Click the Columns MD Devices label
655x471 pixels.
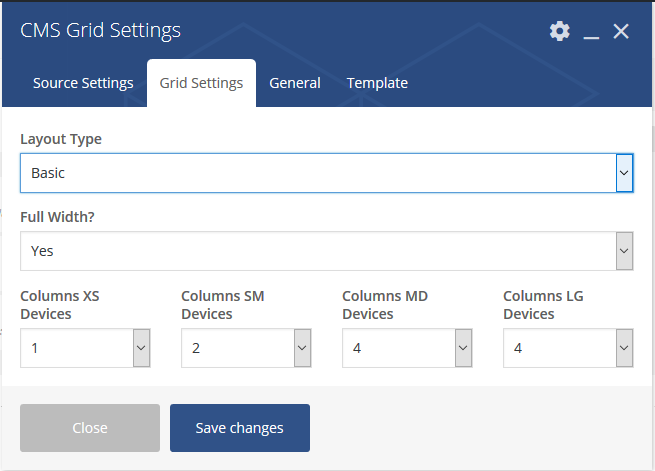(385, 305)
